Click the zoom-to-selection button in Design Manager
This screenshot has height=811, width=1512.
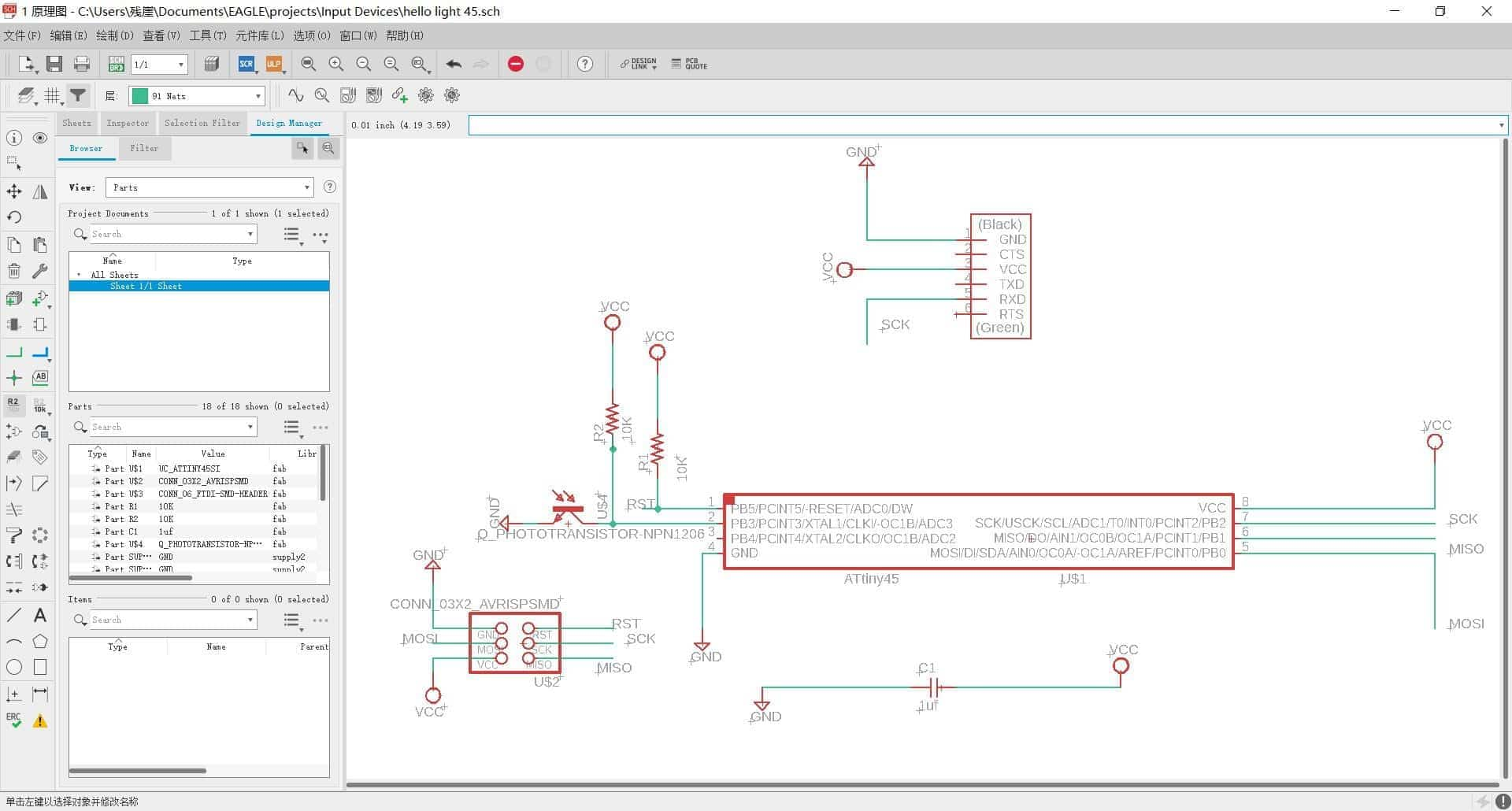coord(328,148)
